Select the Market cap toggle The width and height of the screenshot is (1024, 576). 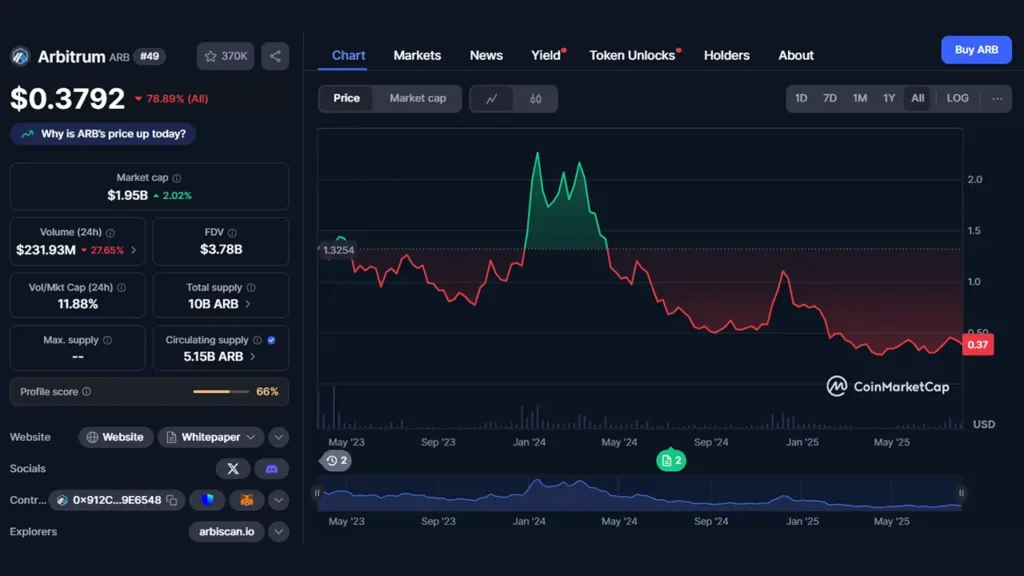(x=418, y=99)
